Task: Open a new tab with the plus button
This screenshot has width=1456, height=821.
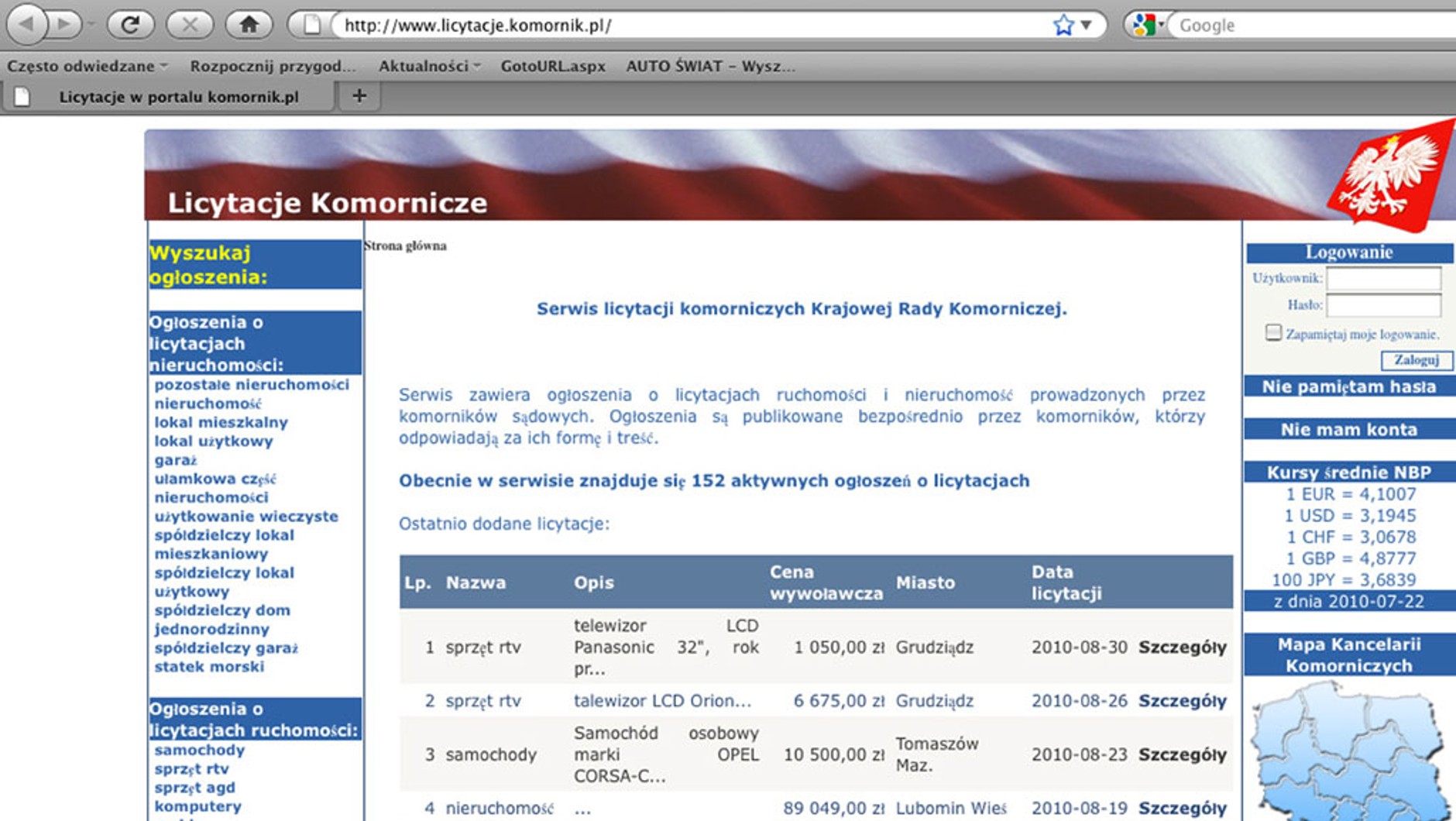Action: (x=359, y=96)
